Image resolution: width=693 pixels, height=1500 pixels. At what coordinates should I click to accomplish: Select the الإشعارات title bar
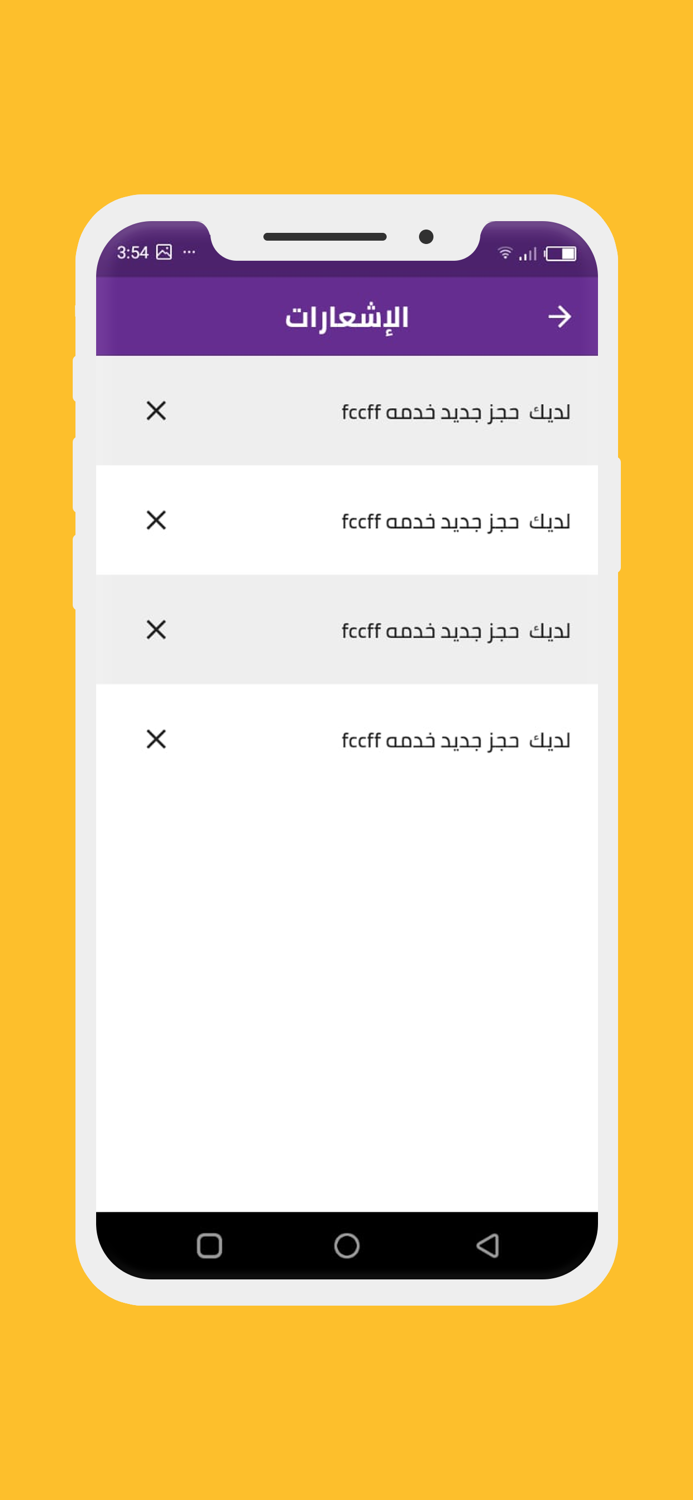pos(346,316)
